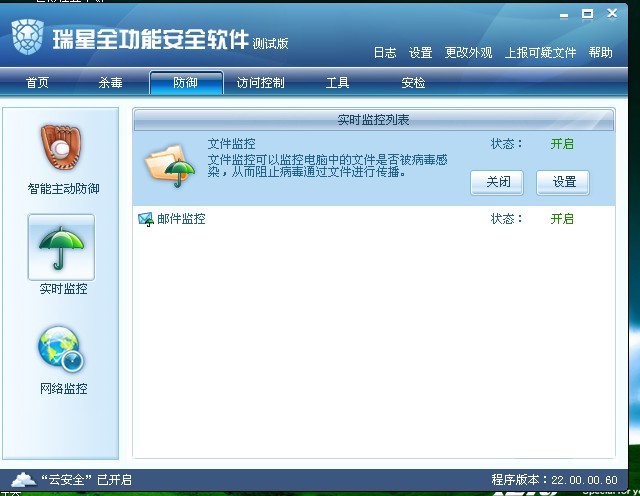This screenshot has height=496, width=640.
Task: Open the 工具 tab
Action: (x=337, y=83)
